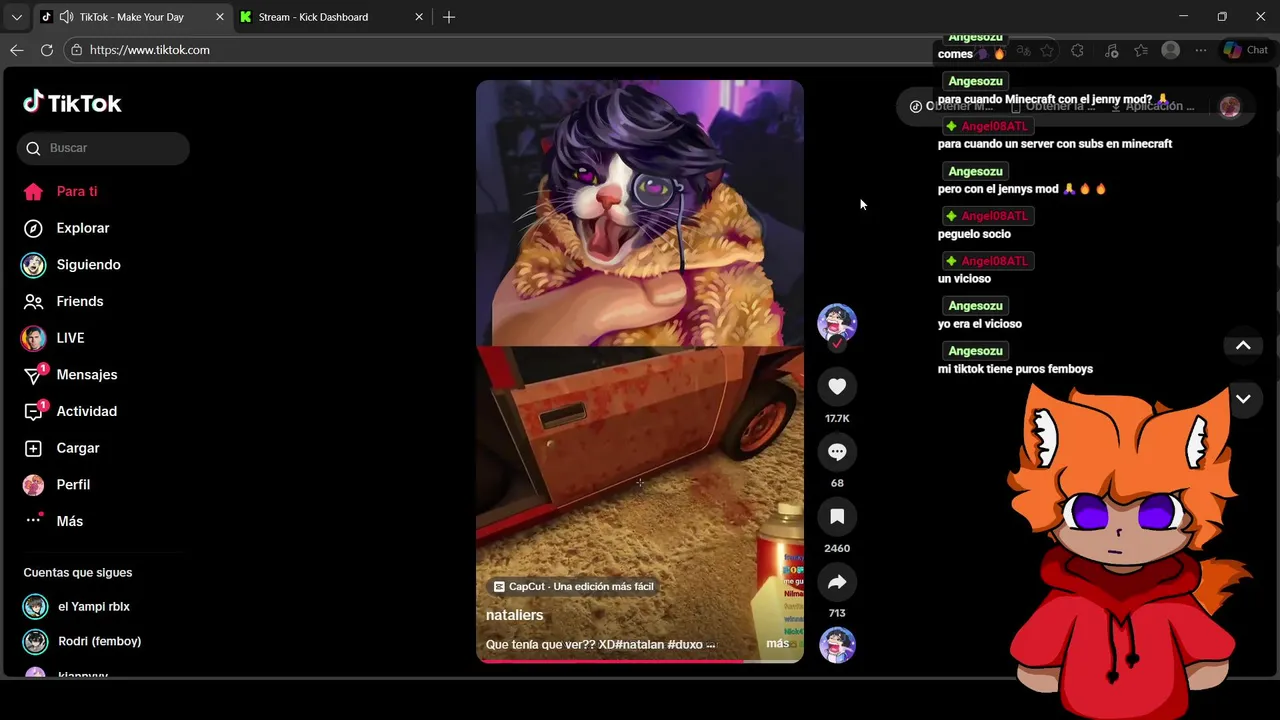Open TikTok account avatar at top right
The width and height of the screenshot is (1280, 720).
click(x=1230, y=107)
